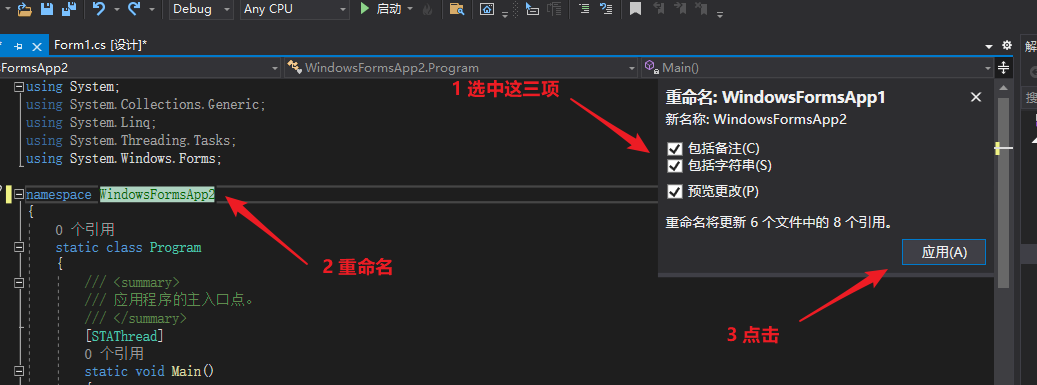Click the [STAThread] attribute text
1037x385 pixels.
(x=124, y=336)
